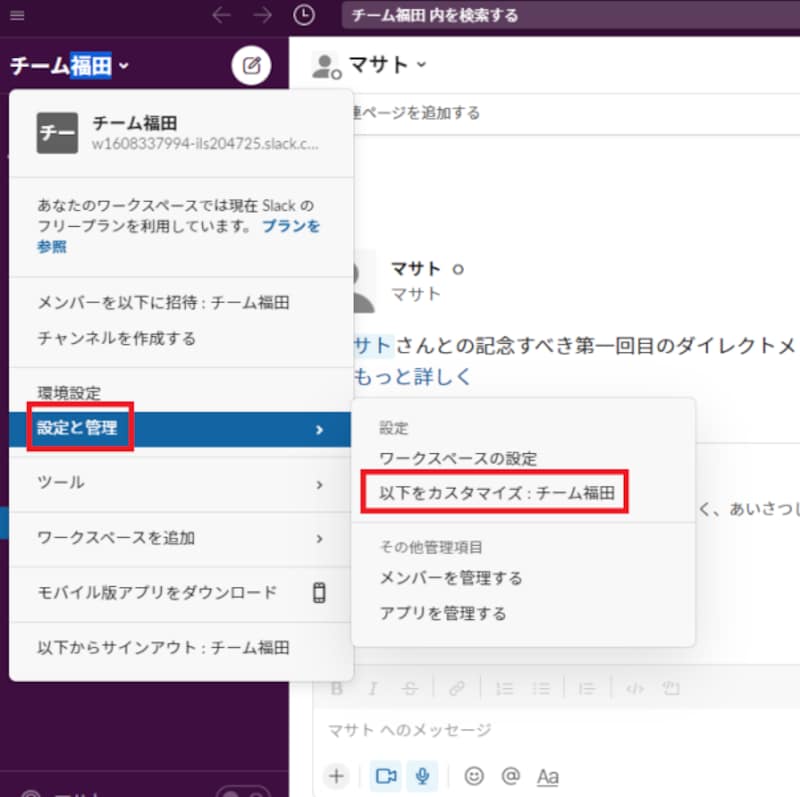The height and width of the screenshot is (797, 800).
Task: Click the compose new message icon
Action: pyautogui.click(x=251, y=67)
